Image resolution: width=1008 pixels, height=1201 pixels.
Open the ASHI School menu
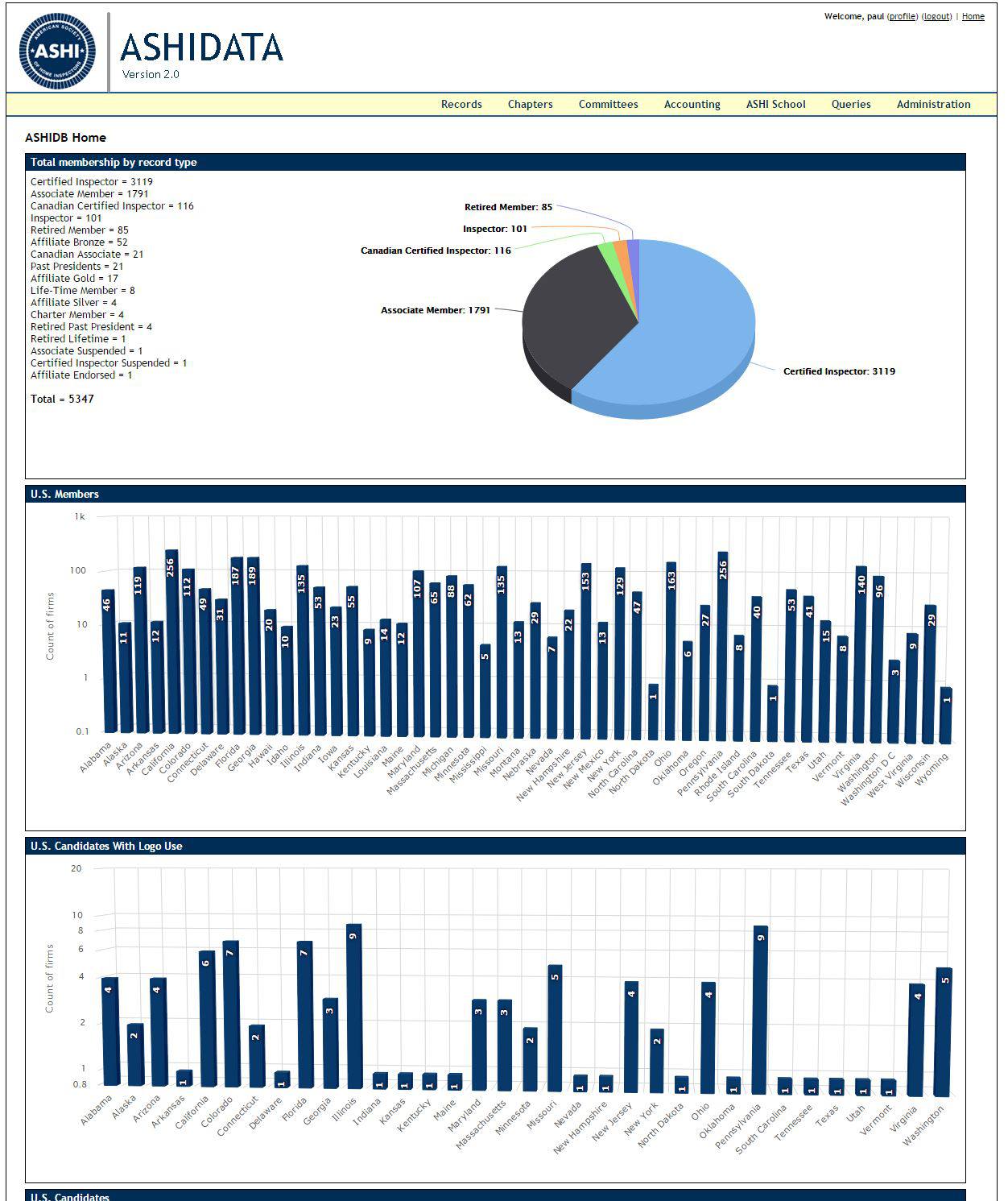[x=775, y=104]
